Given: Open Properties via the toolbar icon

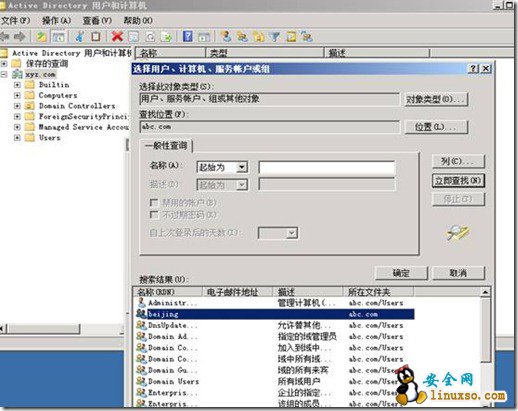Looking at the screenshot, I should 133,37.
